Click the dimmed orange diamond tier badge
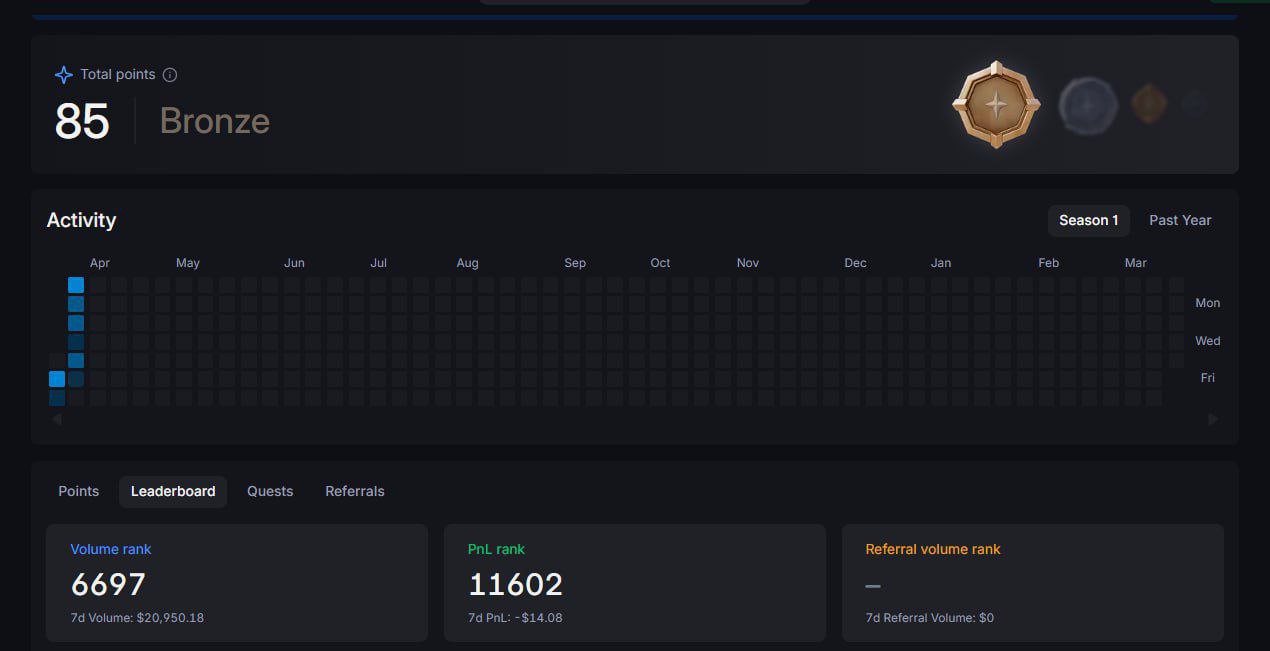 tap(1149, 104)
